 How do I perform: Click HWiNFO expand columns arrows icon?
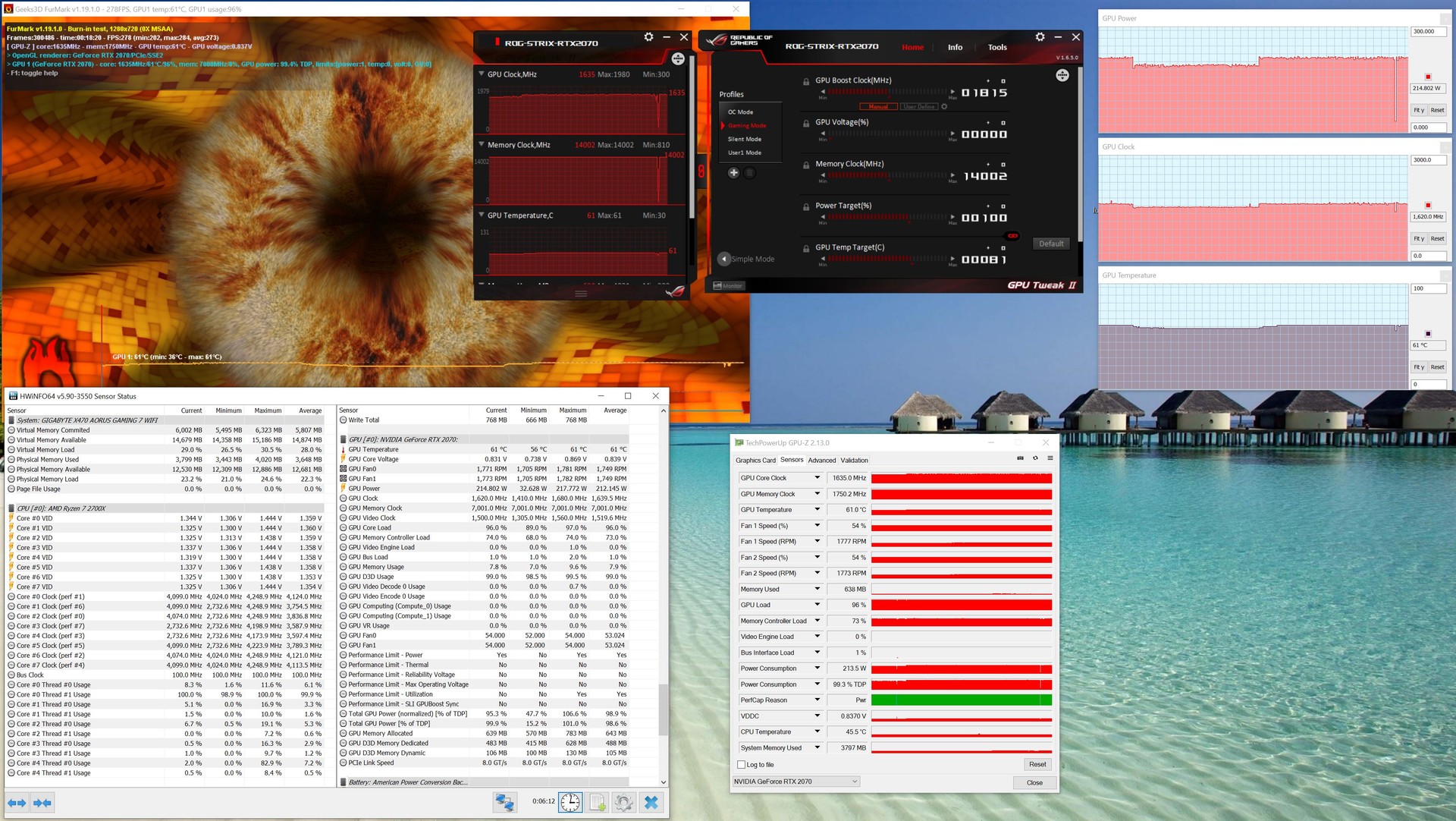tap(17, 803)
